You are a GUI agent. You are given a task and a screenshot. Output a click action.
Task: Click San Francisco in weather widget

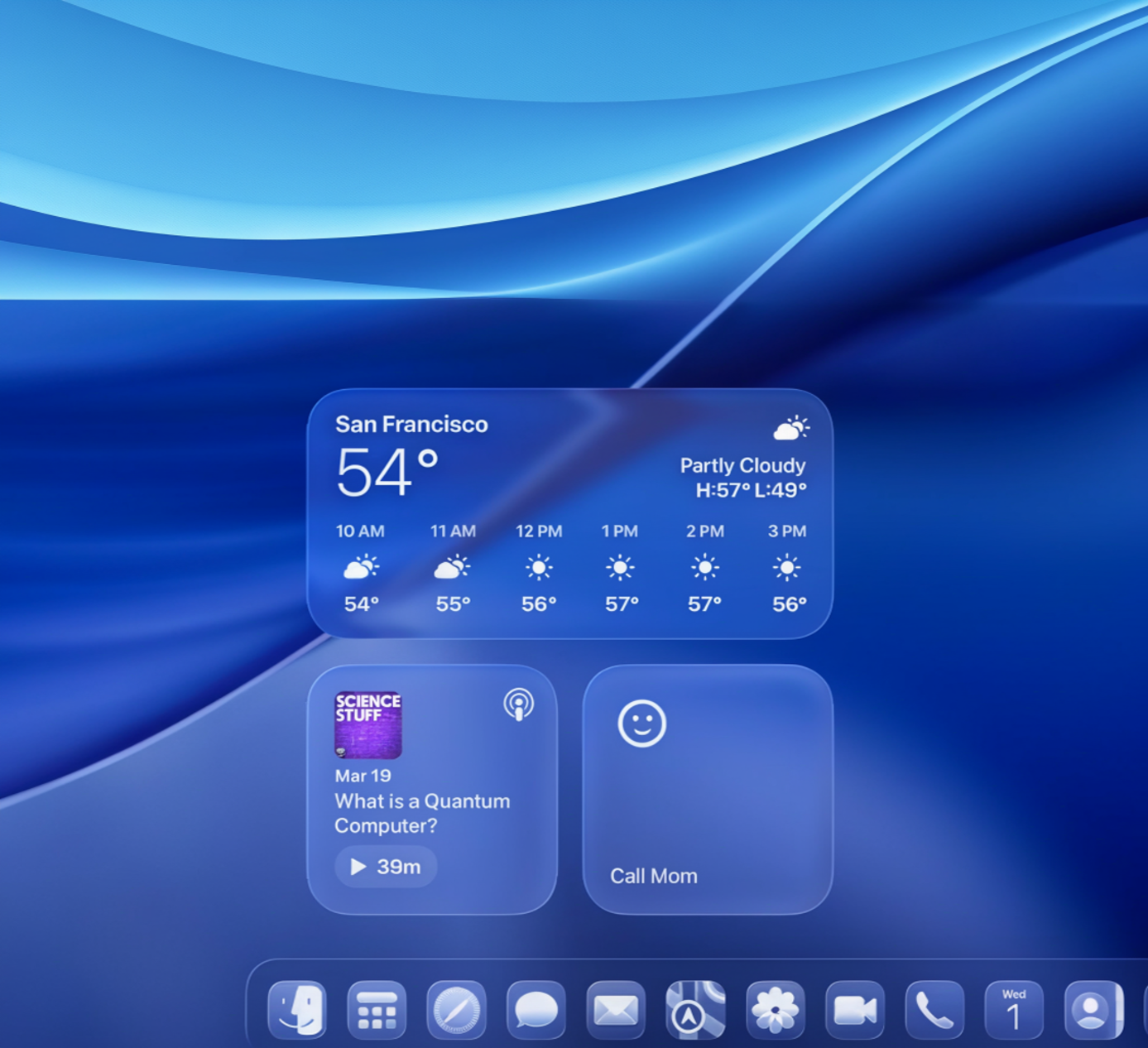click(x=411, y=425)
